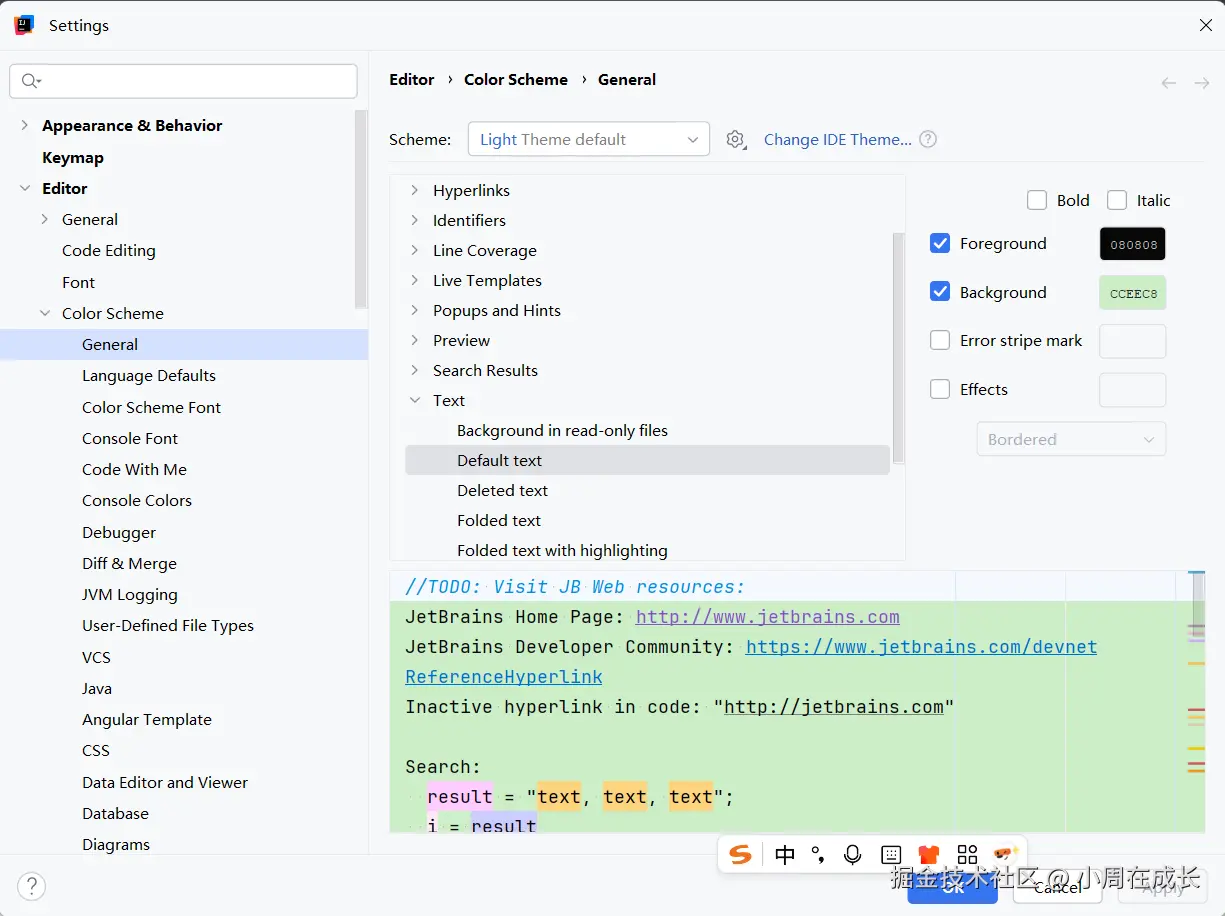Enable the Effects checkbox
The height and width of the screenshot is (916, 1225).
(940, 389)
